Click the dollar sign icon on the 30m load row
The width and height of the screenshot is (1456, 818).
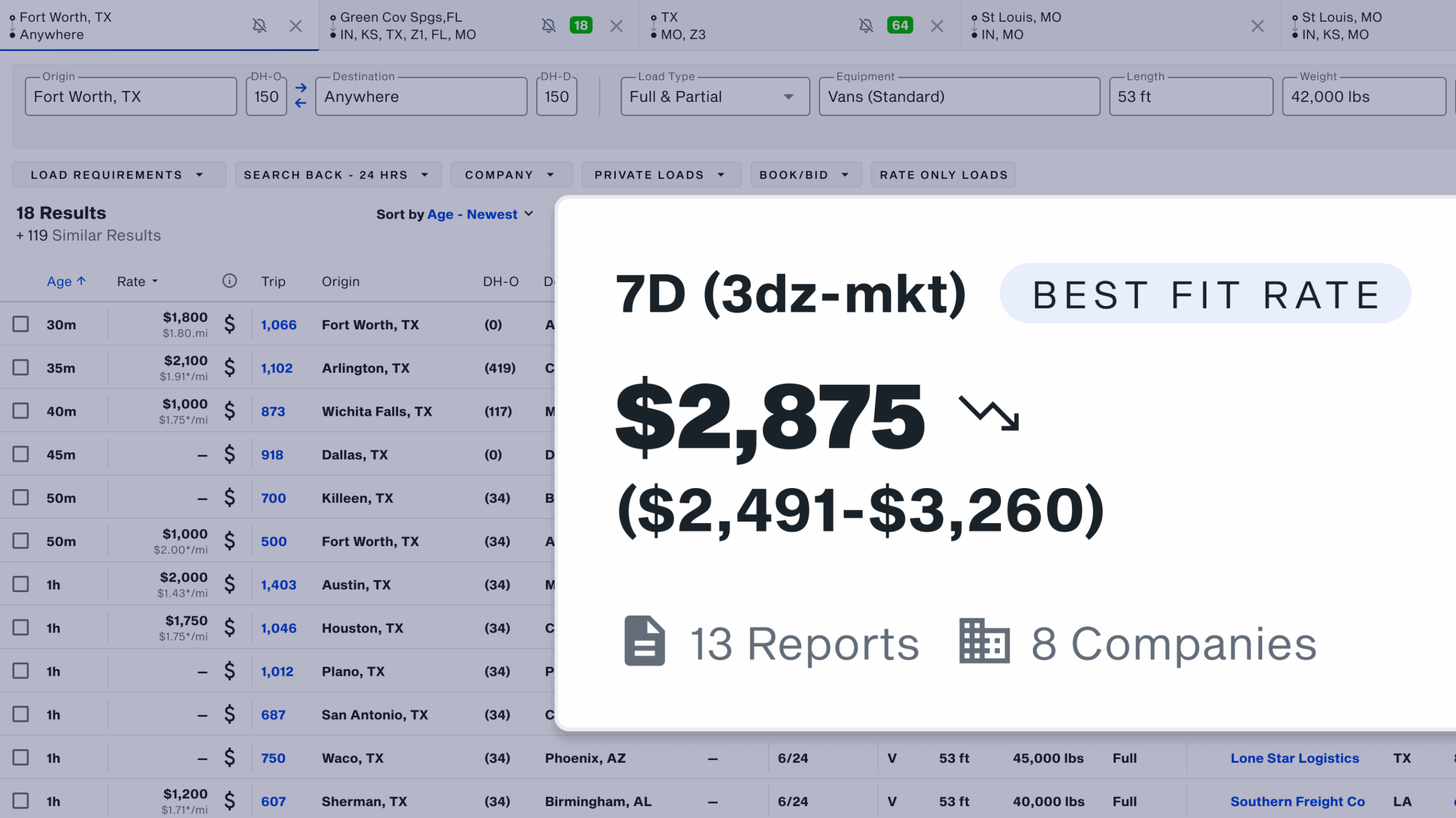point(230,324)
